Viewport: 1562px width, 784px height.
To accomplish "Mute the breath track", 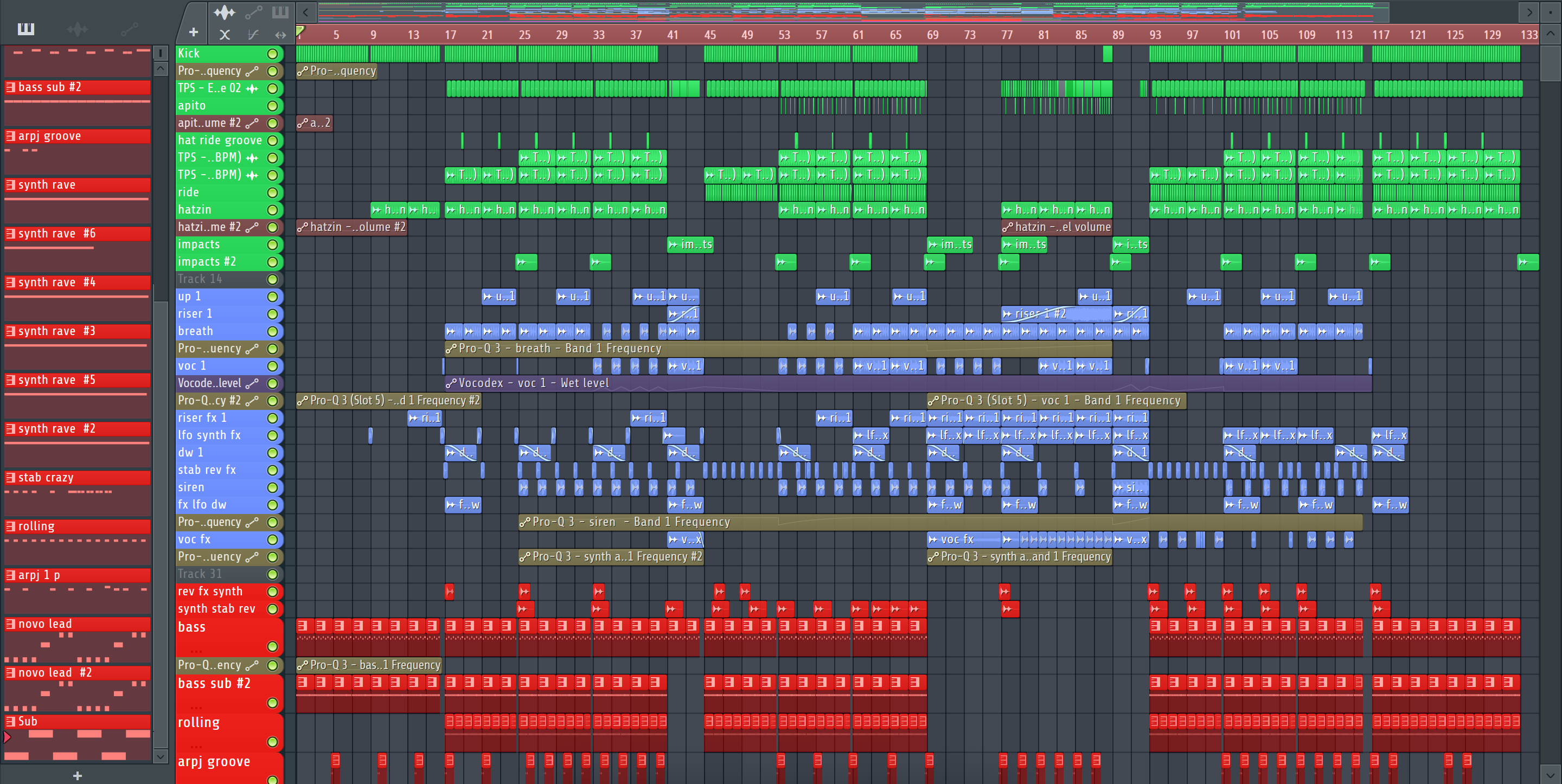I will (x=273, y=332).
